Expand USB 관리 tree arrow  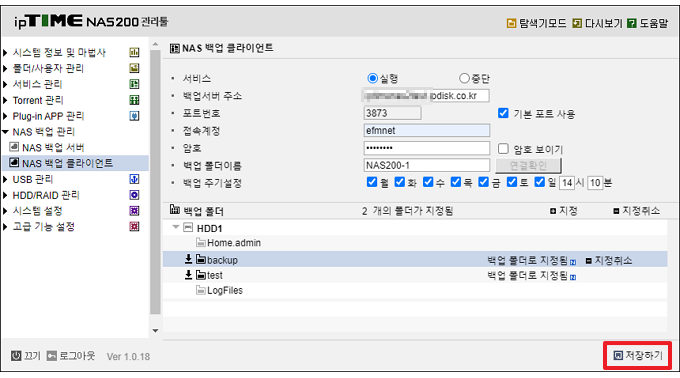tap(5, 179)
